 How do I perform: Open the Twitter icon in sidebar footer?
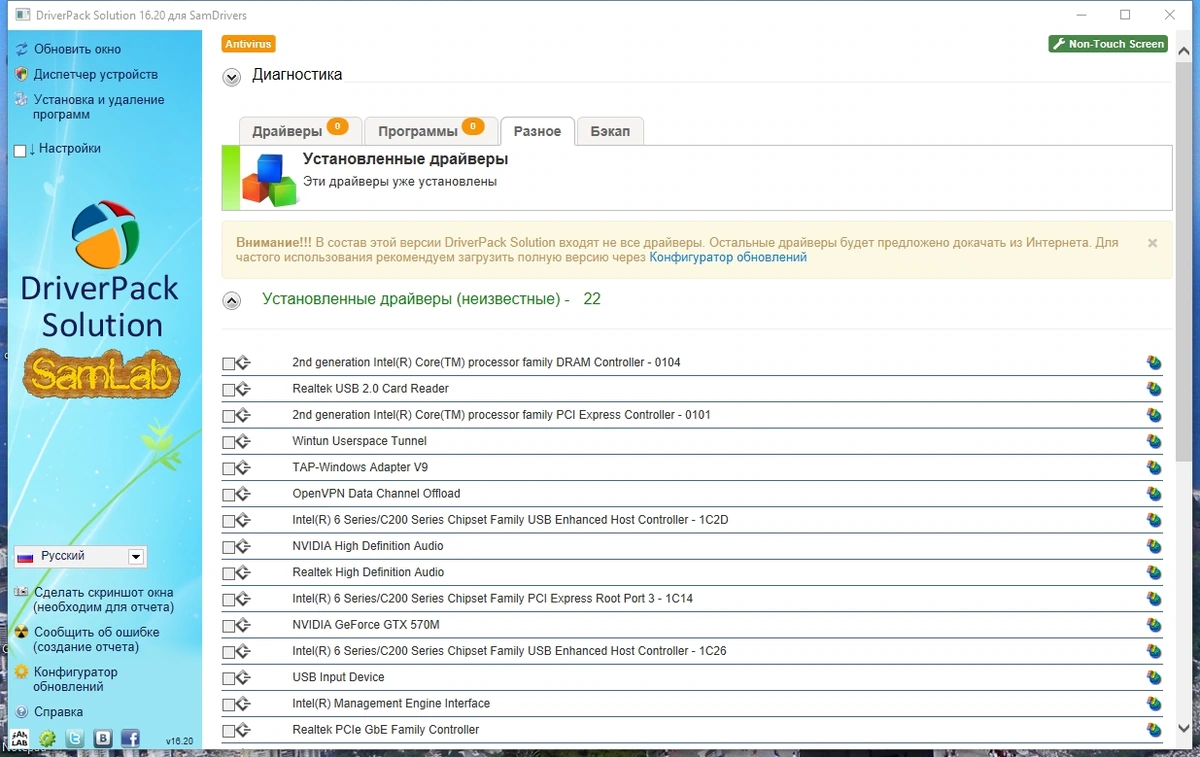pyautogui.click(x=75, y=739)
